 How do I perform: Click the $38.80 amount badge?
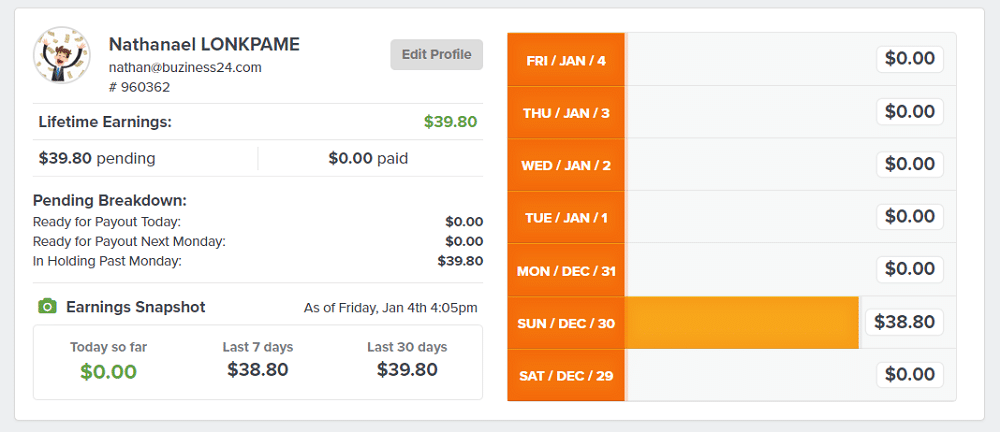(x=904, y=322)
